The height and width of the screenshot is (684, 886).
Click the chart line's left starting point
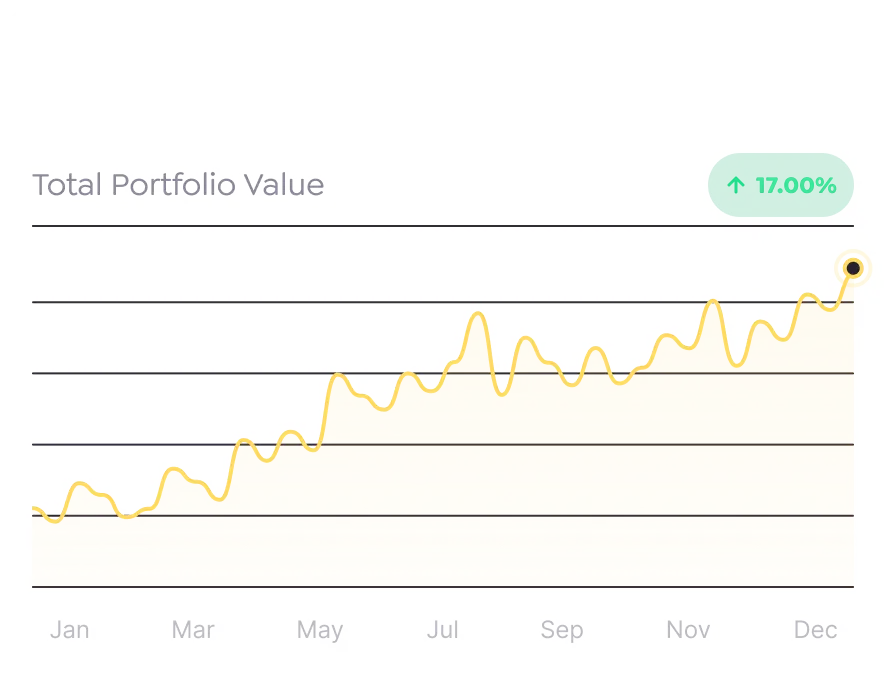click(x=34, y=509)
